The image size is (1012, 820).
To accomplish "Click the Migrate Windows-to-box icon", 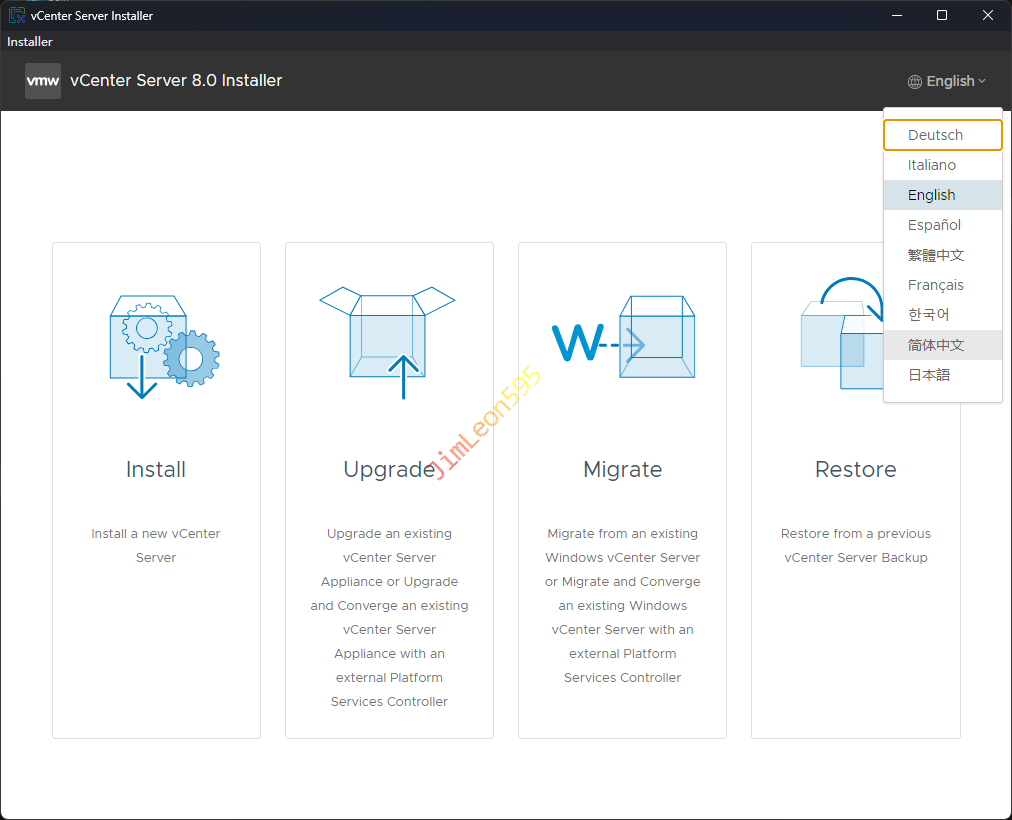I will tap(622, 340).
